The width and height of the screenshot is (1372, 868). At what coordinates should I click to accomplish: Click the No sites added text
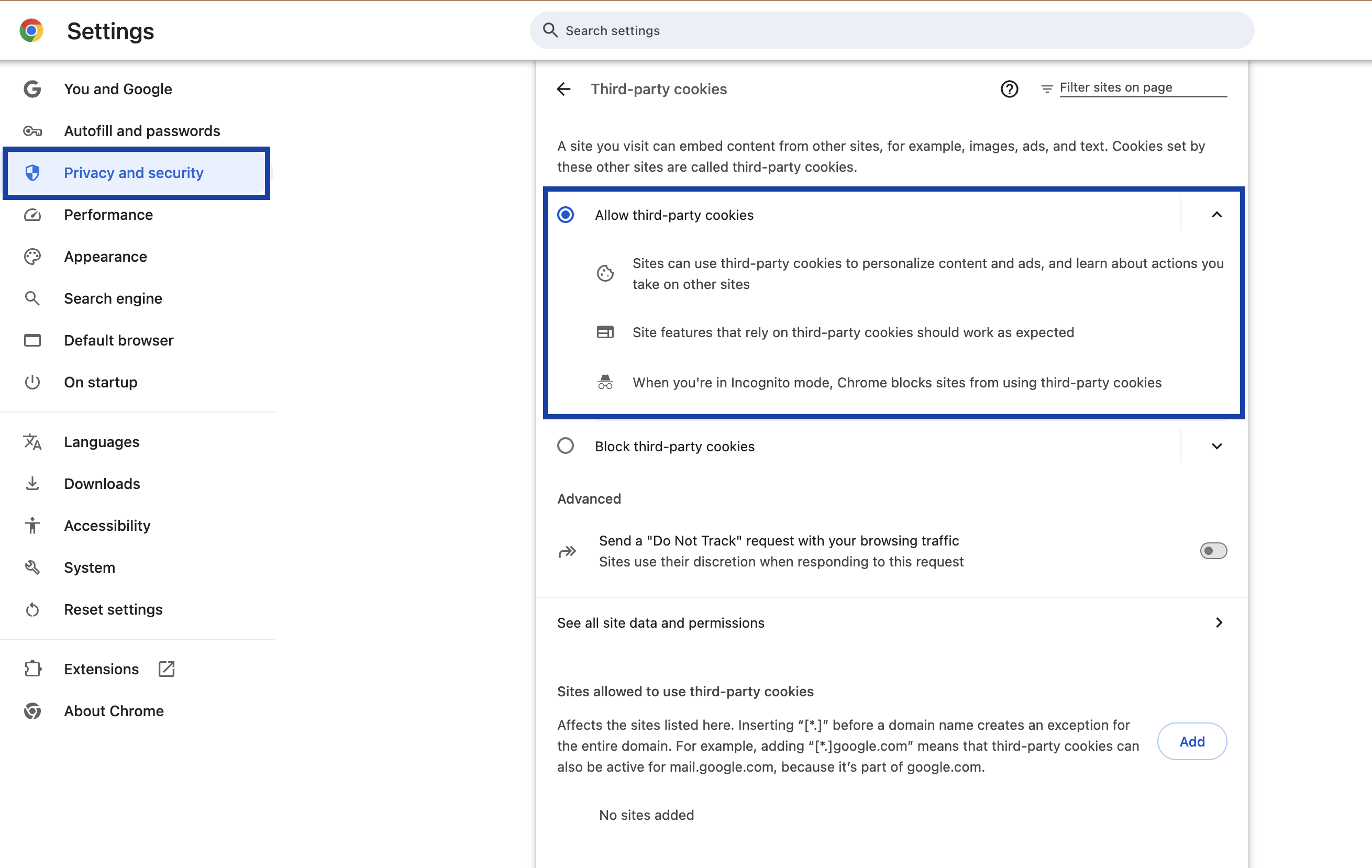(646, 815)
